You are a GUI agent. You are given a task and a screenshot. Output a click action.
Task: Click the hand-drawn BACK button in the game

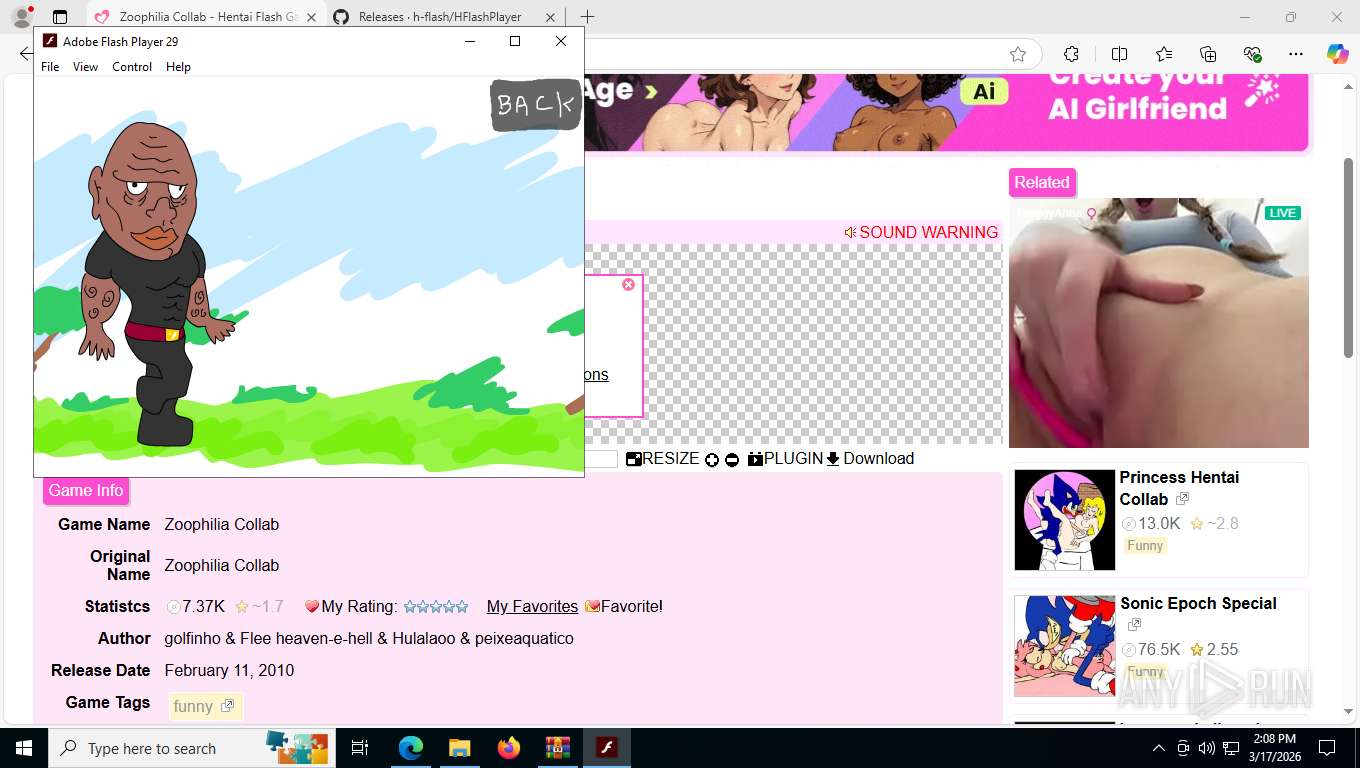tap(536, 105)
